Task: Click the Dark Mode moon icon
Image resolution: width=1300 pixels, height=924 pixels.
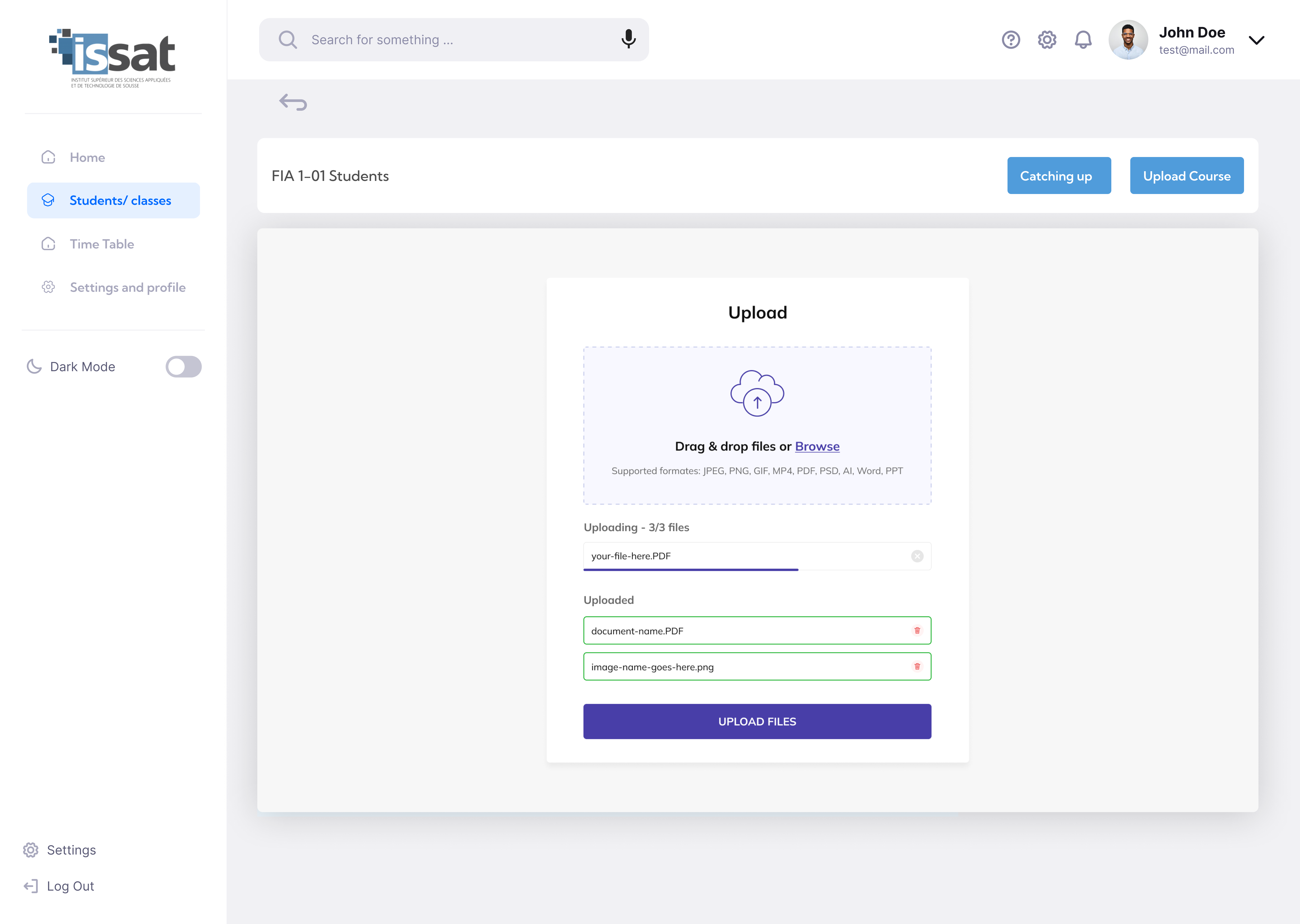Action: 34,366
